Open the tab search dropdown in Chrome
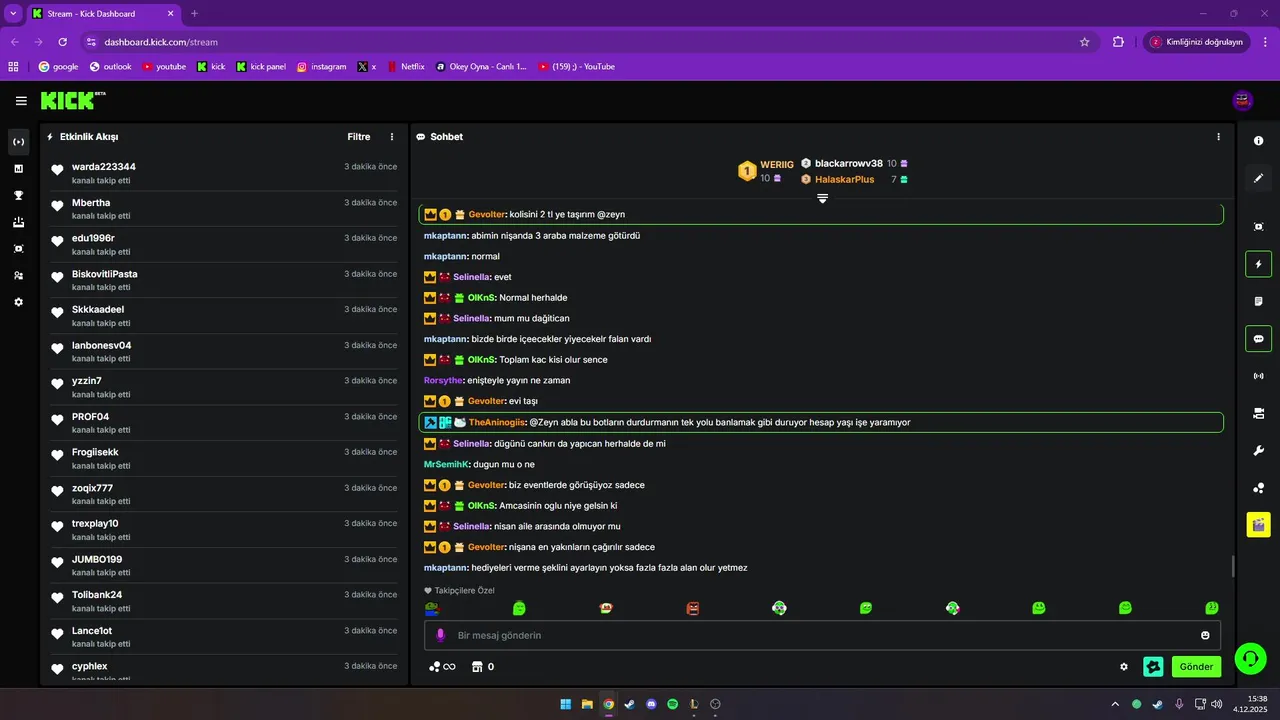 tap(13, 13)
